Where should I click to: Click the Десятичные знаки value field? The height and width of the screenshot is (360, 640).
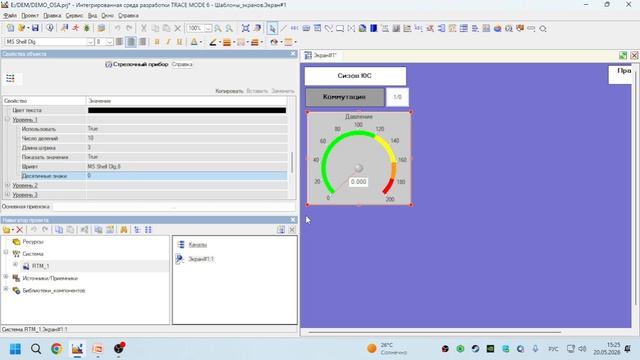point(187,176)
